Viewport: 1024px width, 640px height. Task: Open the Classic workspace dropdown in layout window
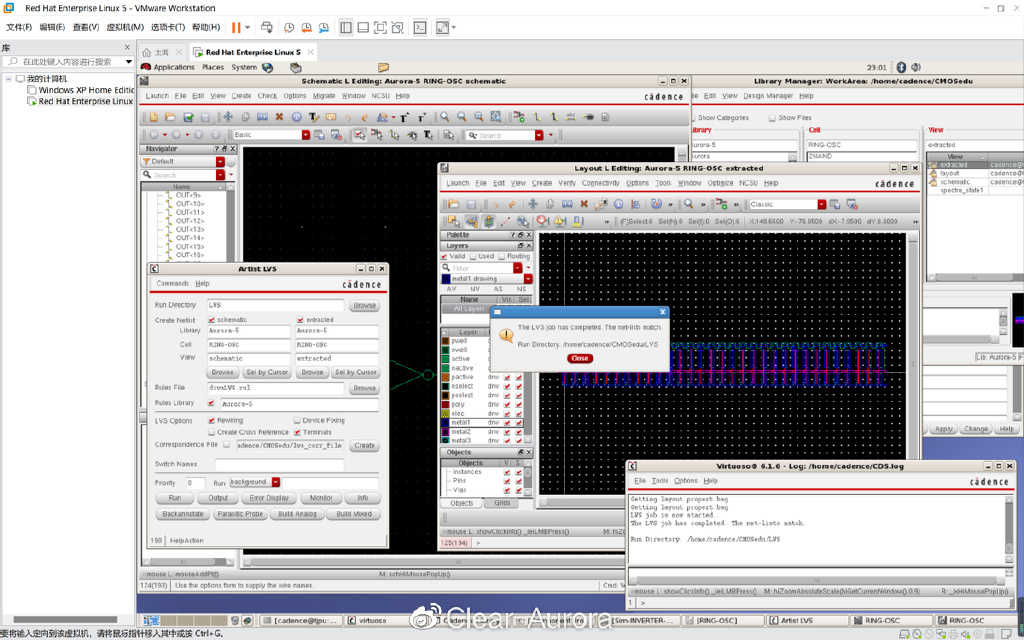pyautogui.click(x=822, y=204)
